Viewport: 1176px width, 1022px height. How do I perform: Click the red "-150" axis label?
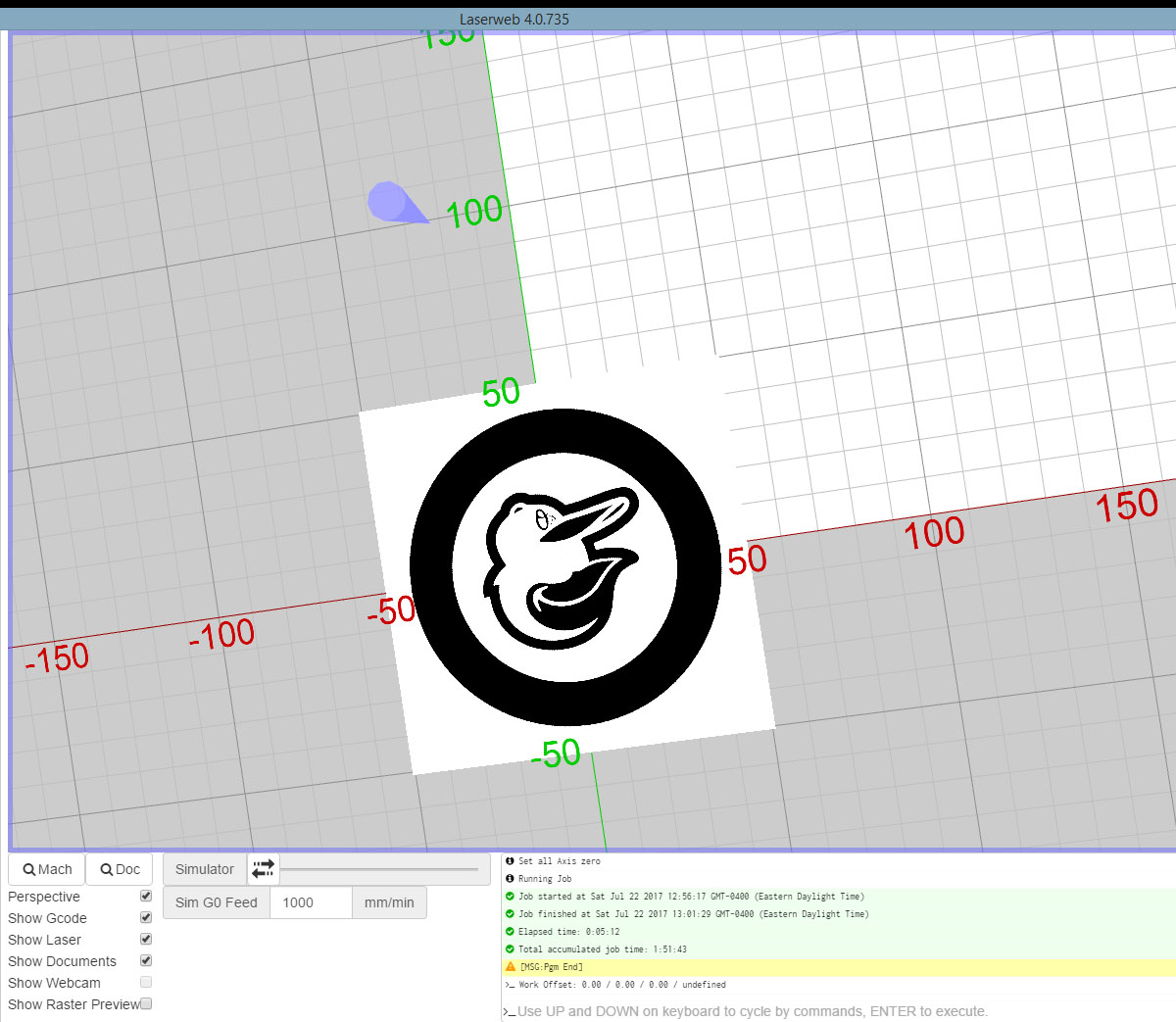(58, 657)
